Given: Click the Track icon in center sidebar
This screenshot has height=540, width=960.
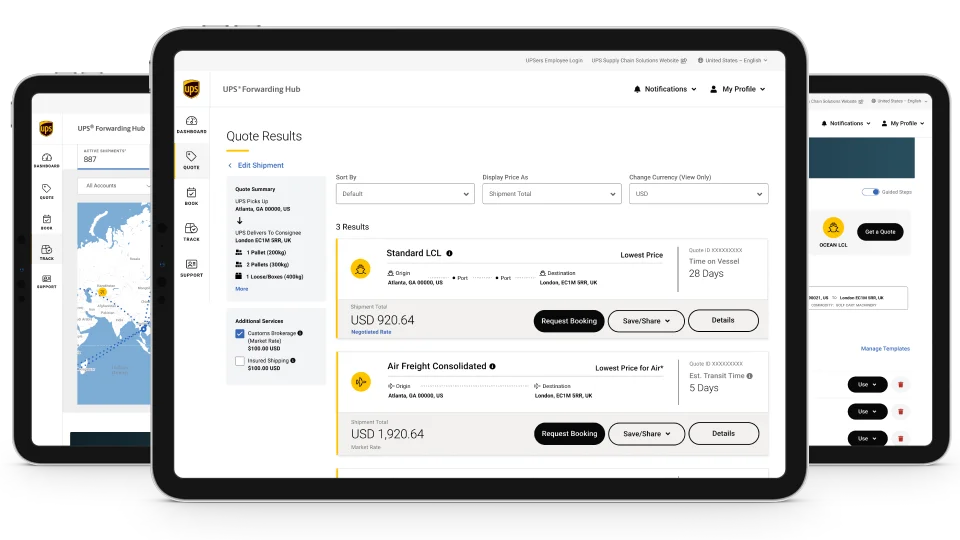Looking at the screenshot, I should [191, 232].
